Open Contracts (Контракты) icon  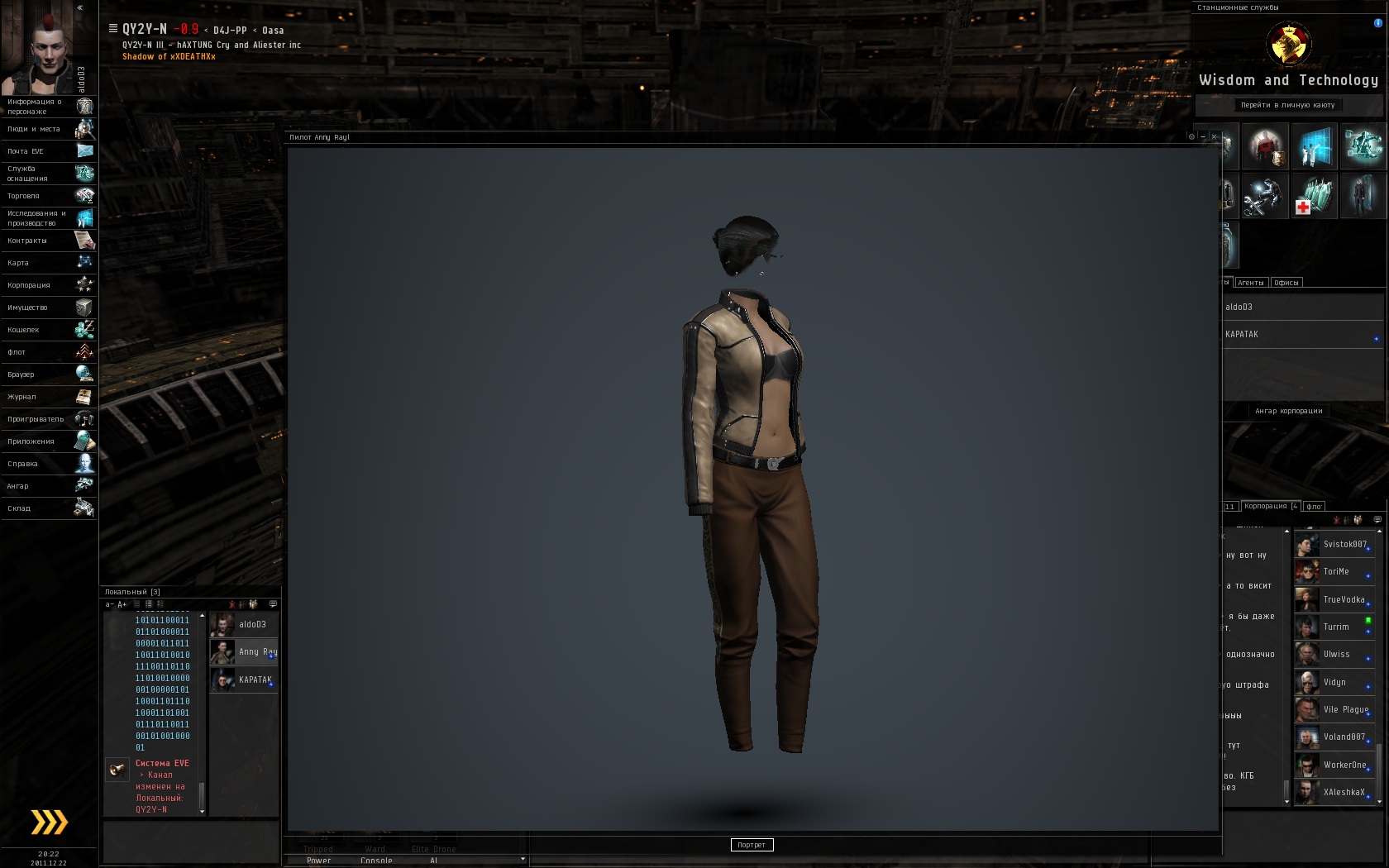point(84,240)
